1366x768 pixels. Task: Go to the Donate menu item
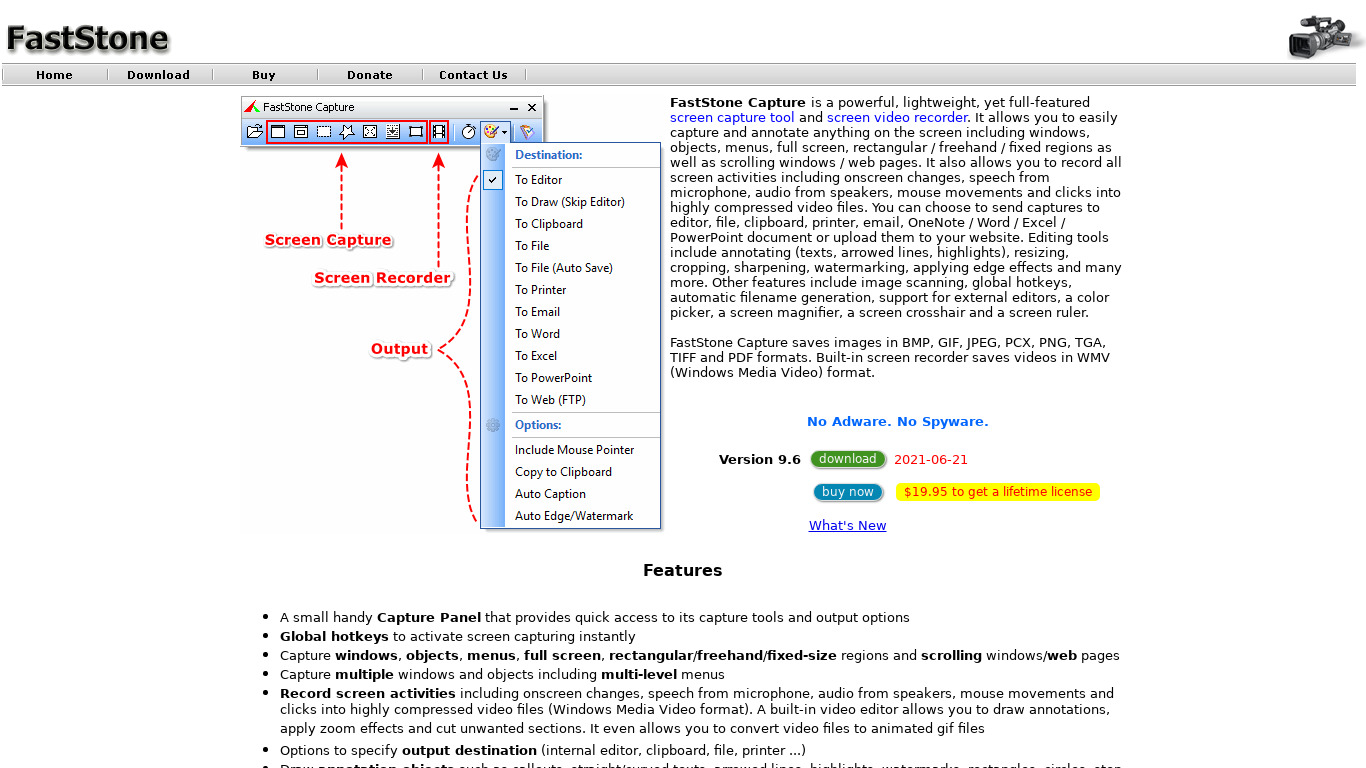coord(370,75)
